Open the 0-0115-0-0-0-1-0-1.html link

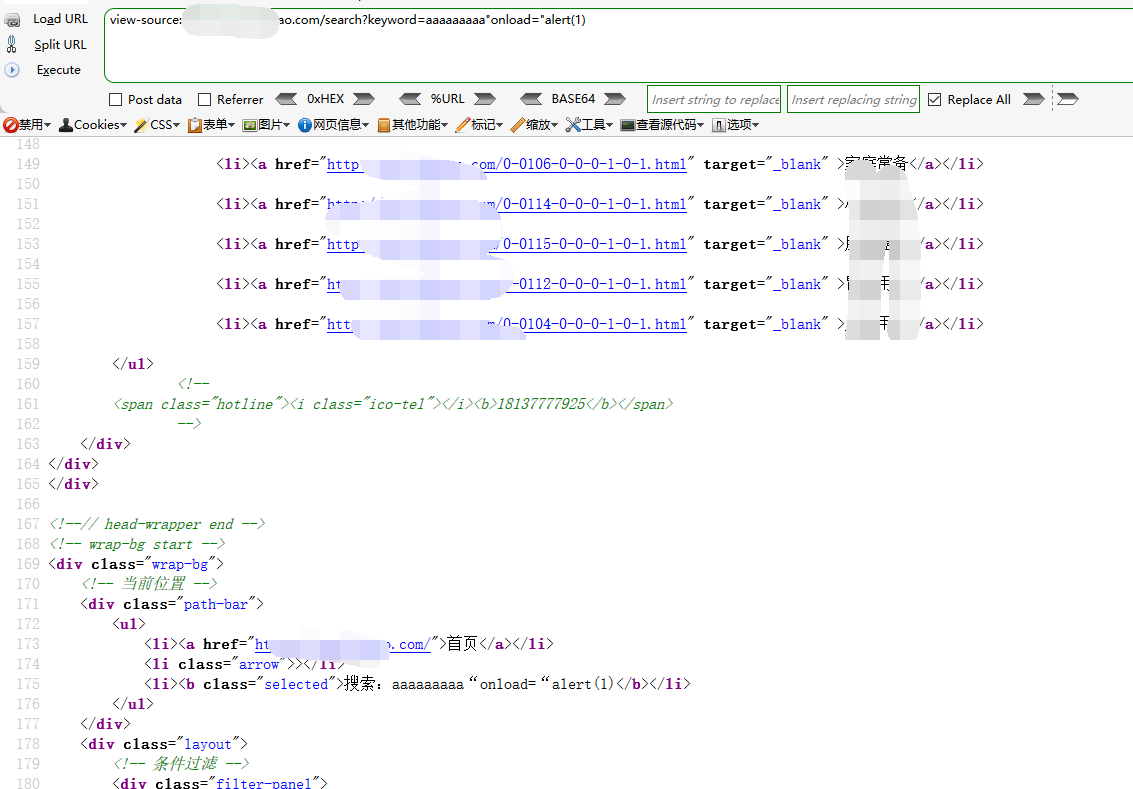507,244
